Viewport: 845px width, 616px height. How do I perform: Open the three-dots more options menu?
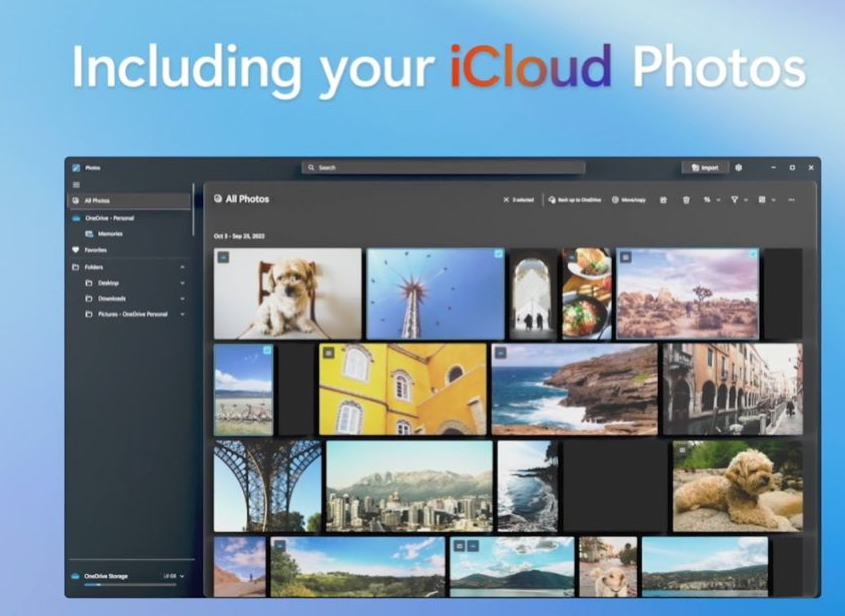coord(791,200)
